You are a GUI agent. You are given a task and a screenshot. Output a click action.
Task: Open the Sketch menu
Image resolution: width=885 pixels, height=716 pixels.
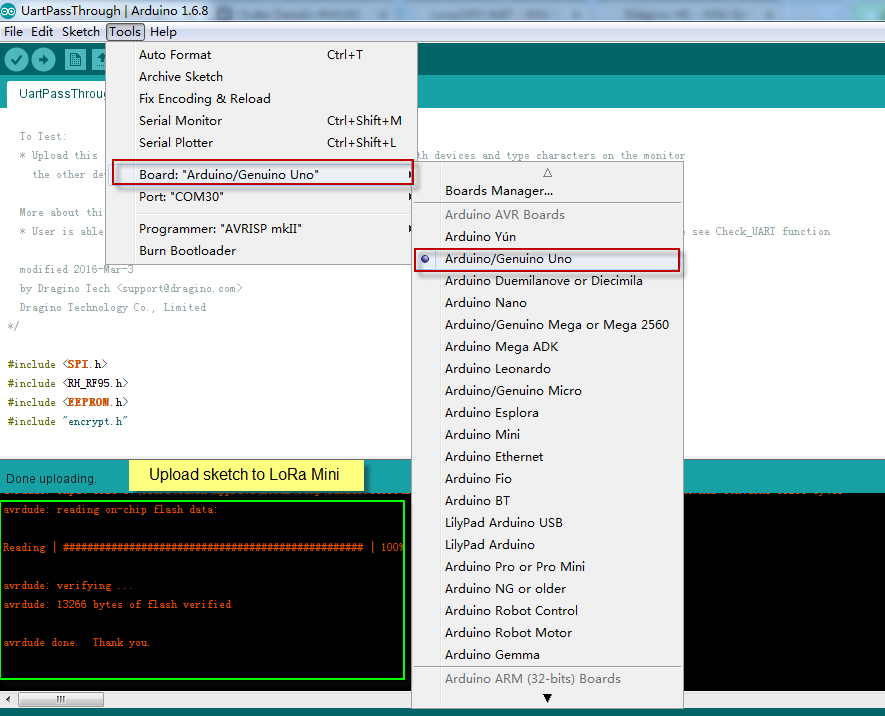pos(81,32)
